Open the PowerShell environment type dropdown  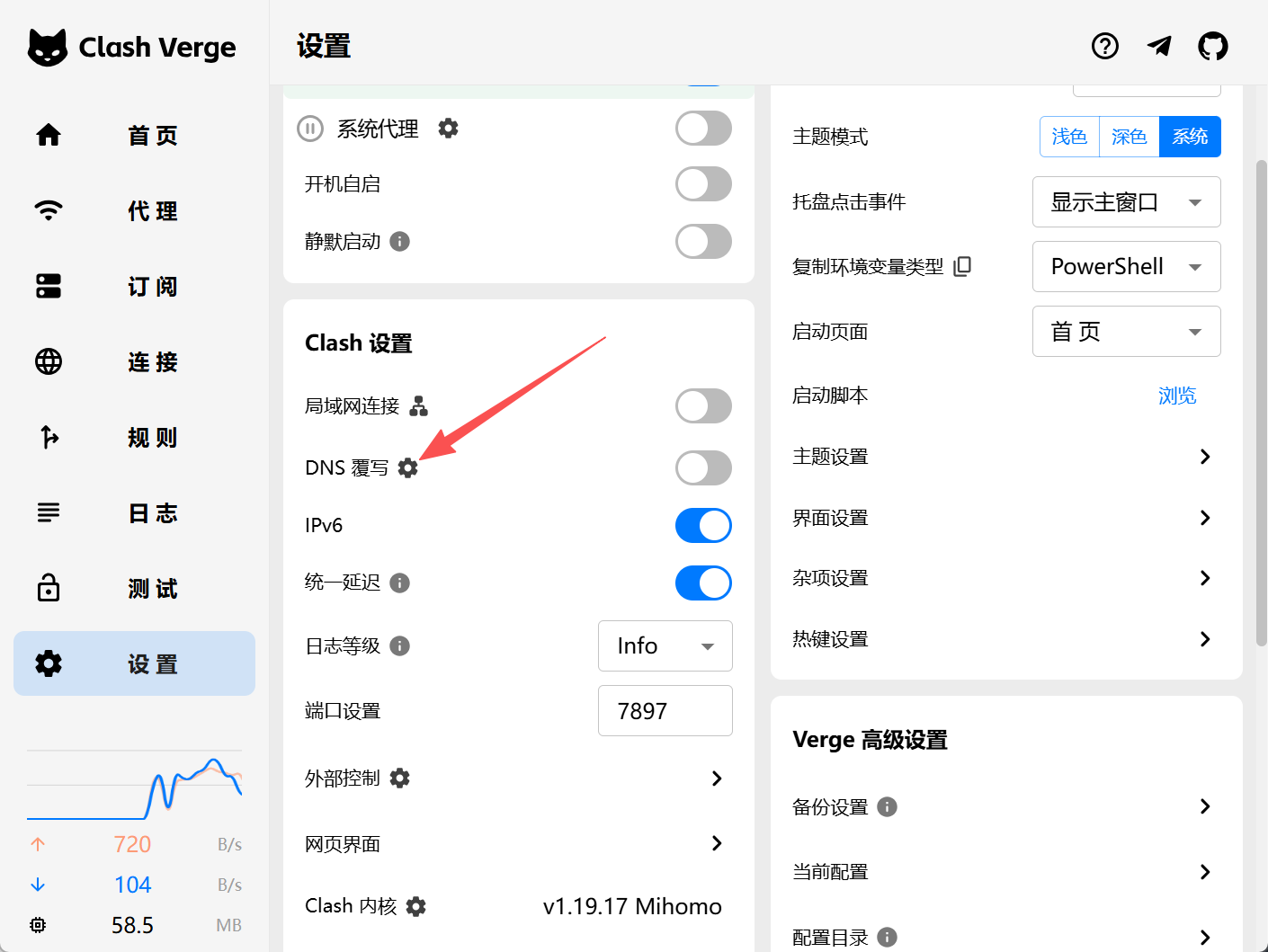[1126, 267]
